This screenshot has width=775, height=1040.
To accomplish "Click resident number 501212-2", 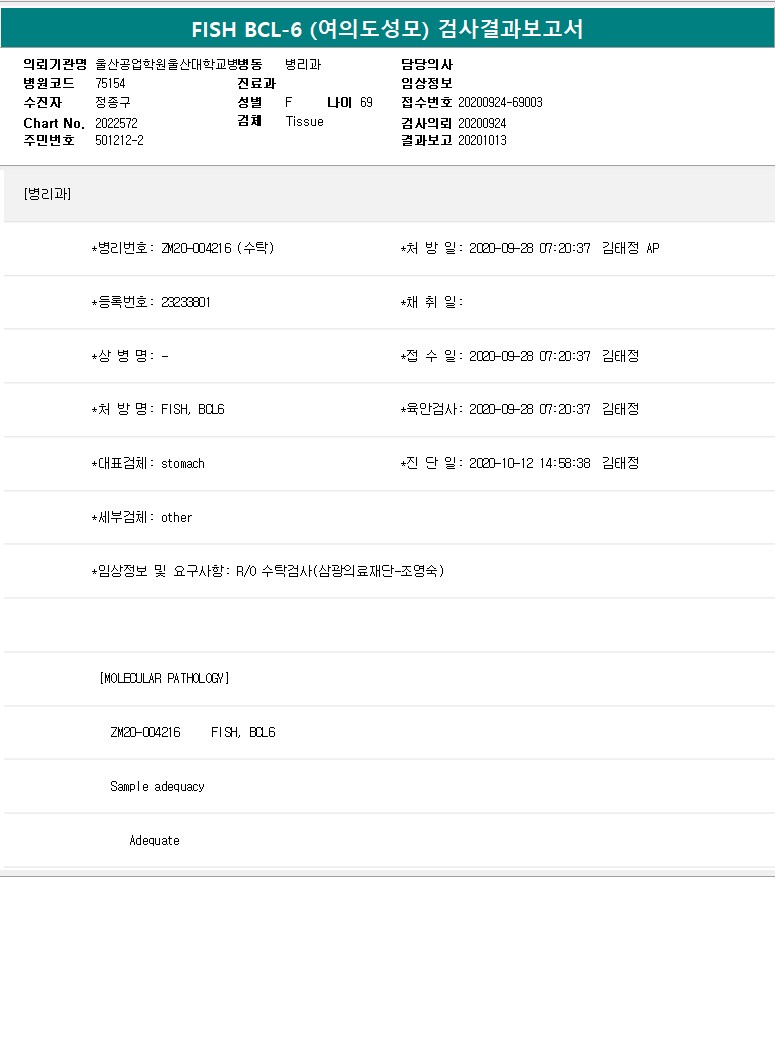I will pos(119,141).
